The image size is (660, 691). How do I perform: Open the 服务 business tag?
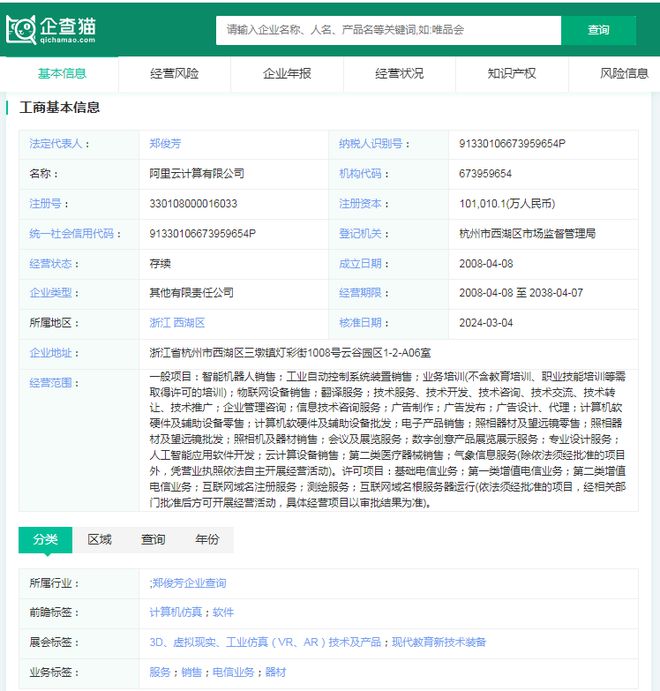pos(160,672)
